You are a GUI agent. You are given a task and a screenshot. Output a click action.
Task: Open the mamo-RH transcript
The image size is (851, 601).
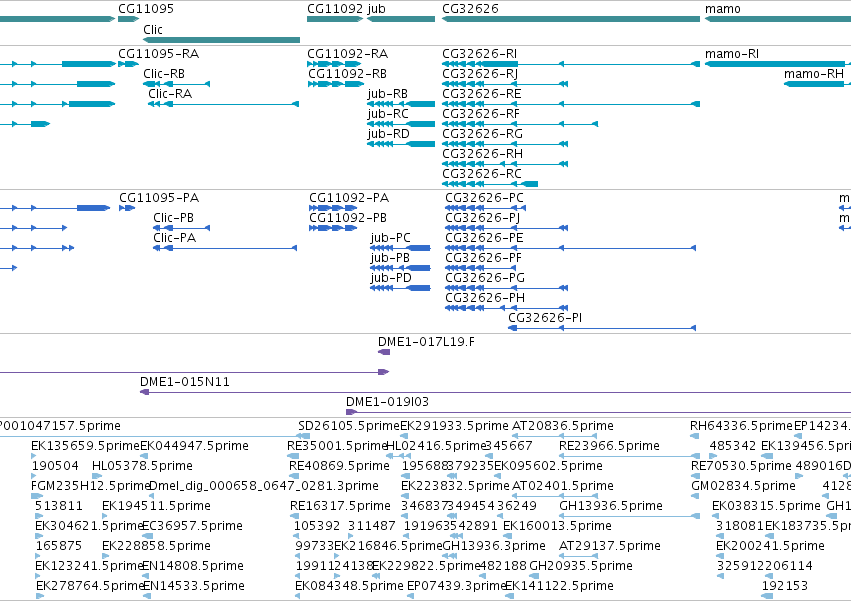(814, 74)
